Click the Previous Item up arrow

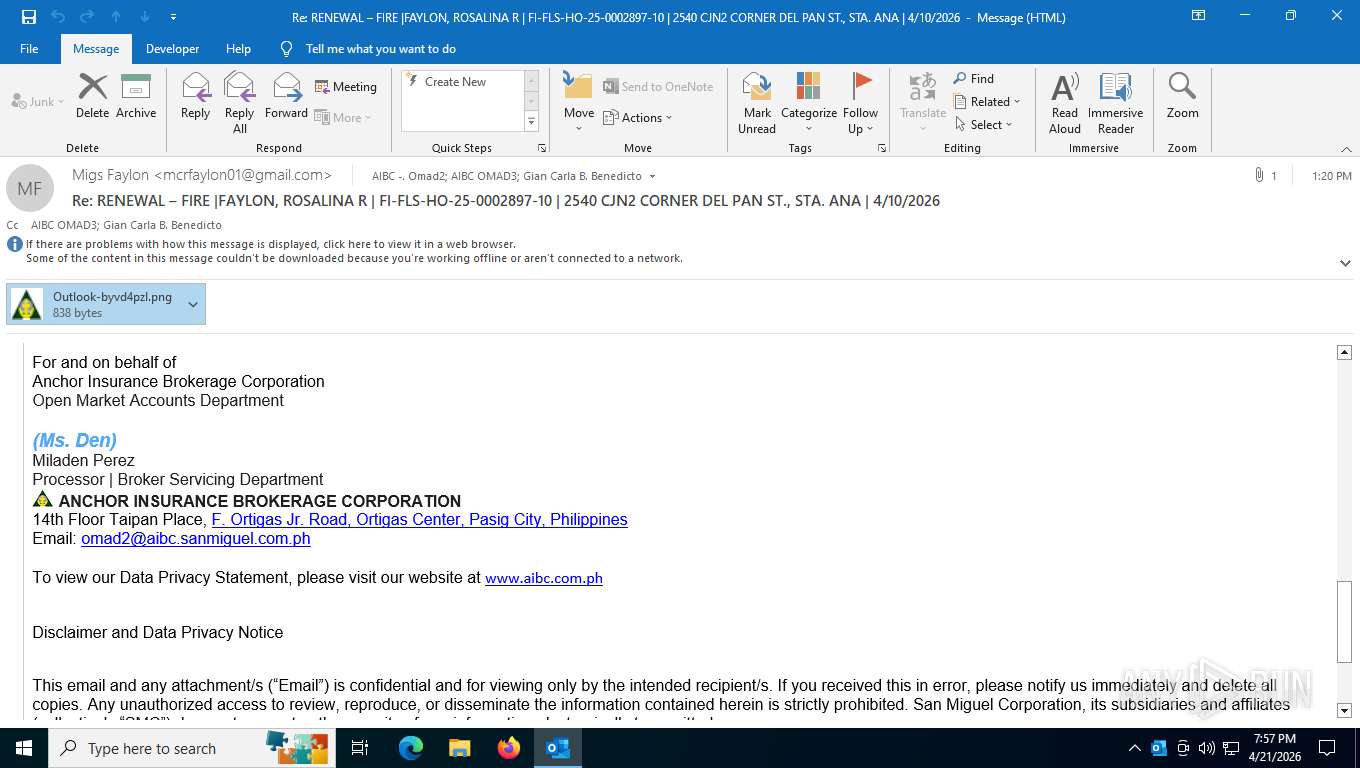116,17
